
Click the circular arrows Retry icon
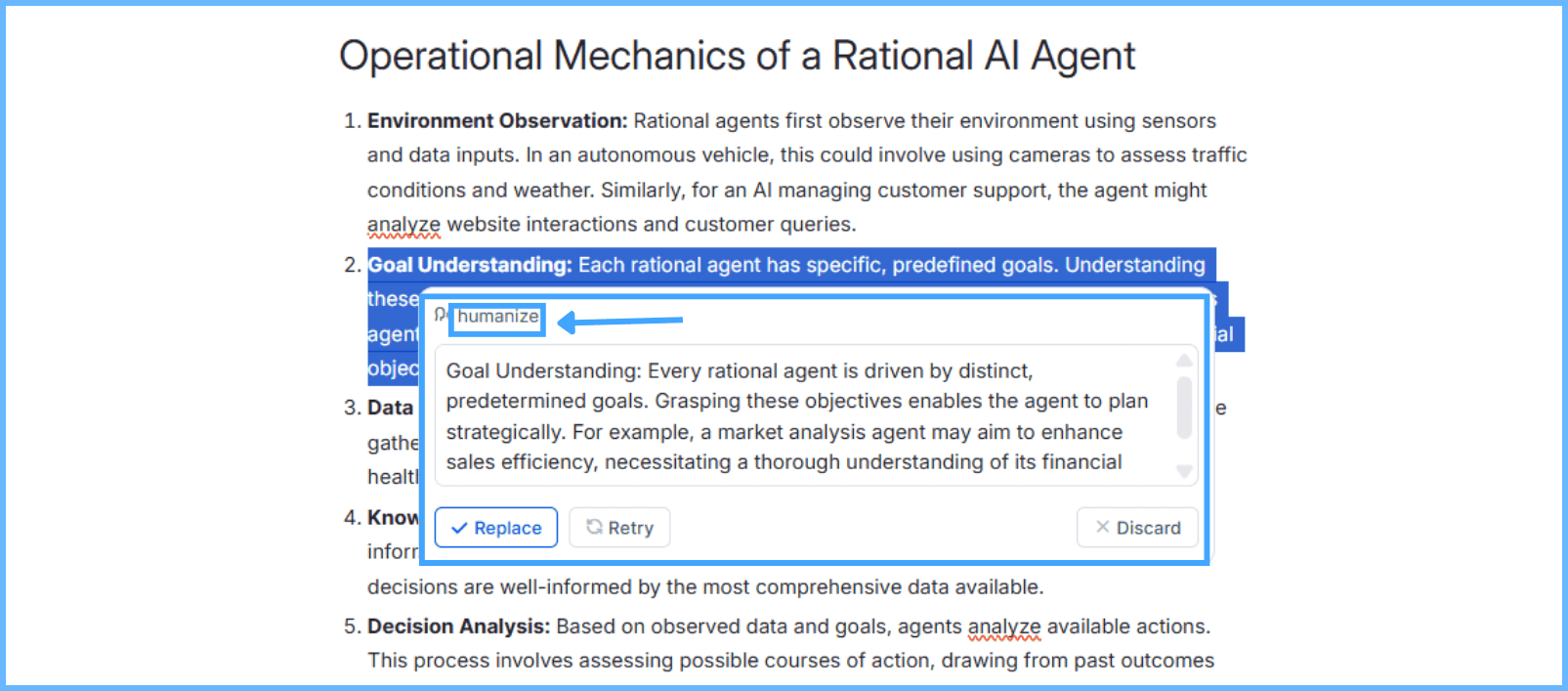coord(594,527)
